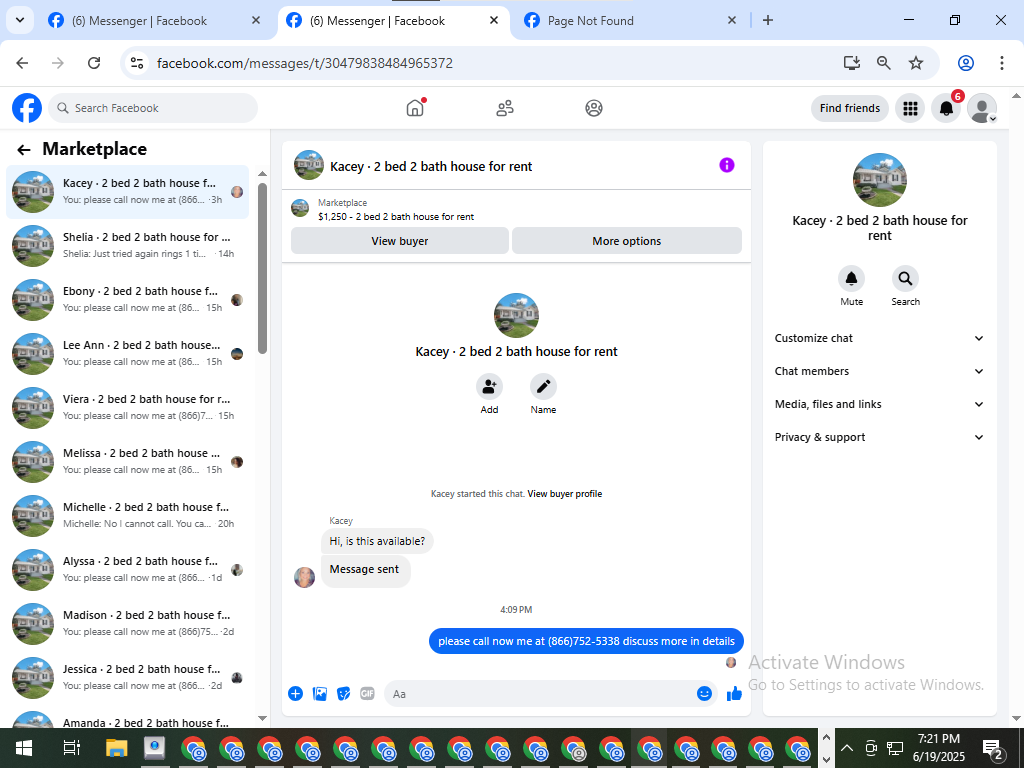Open the account profile avatar menu
The height and width of the screenshot is (768, 1024).
point(982,108)
